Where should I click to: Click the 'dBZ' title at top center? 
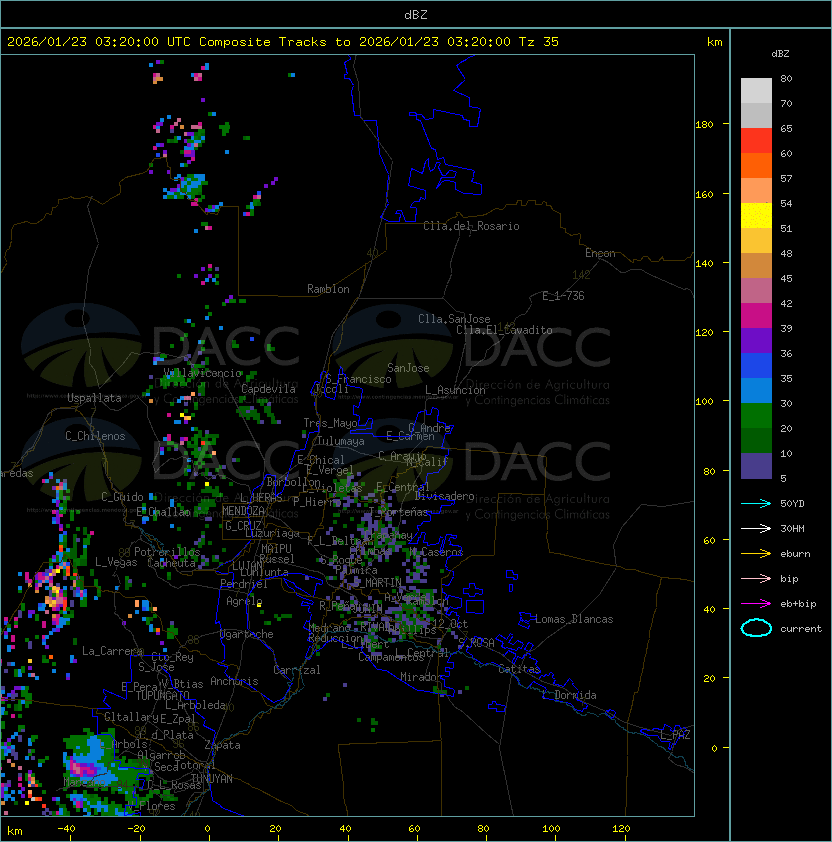(x=416, y=14)
